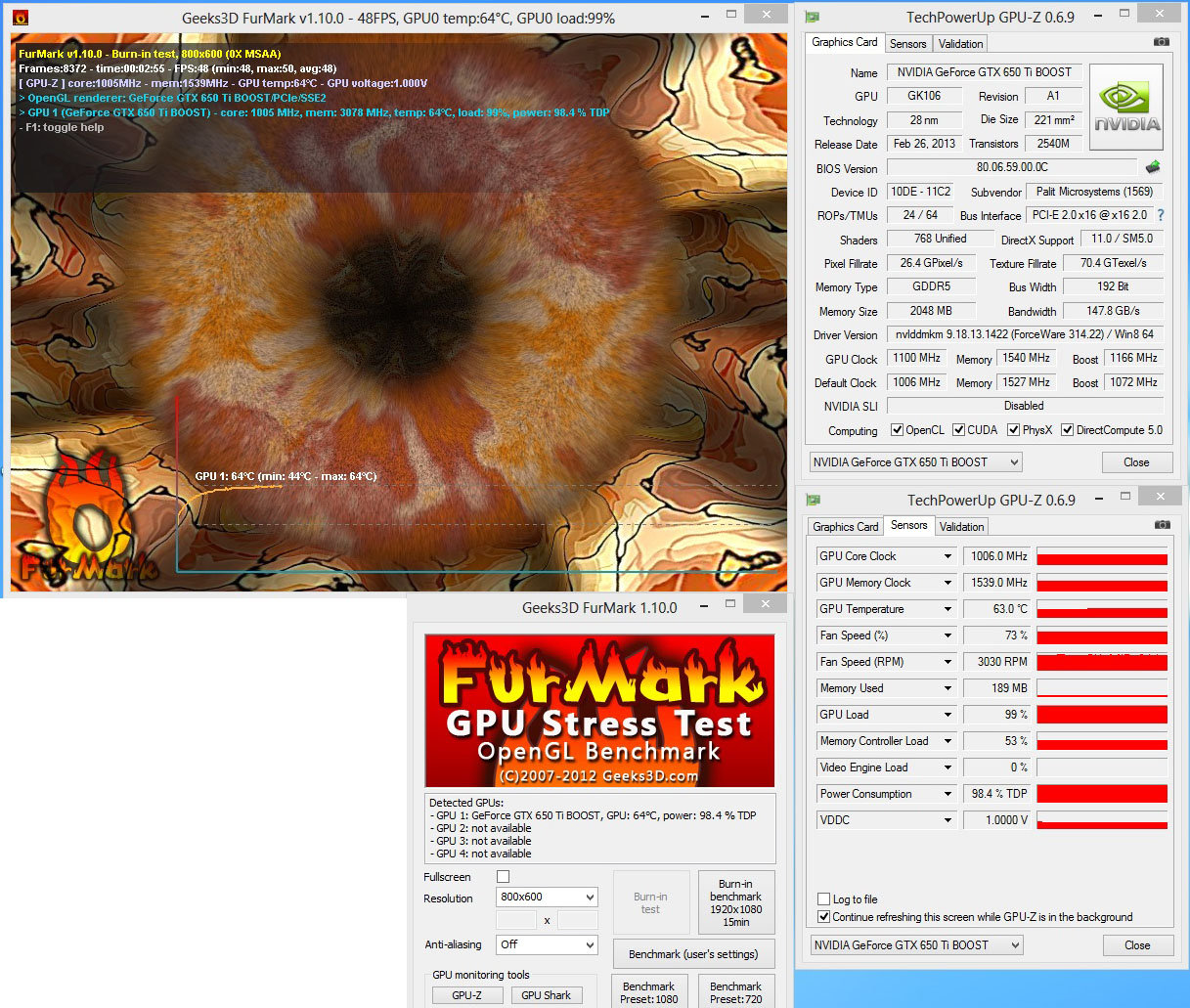Click the FurMark GPU Stress Test banner
This screenshot has height=1008, width=1190.
(599, 711)
